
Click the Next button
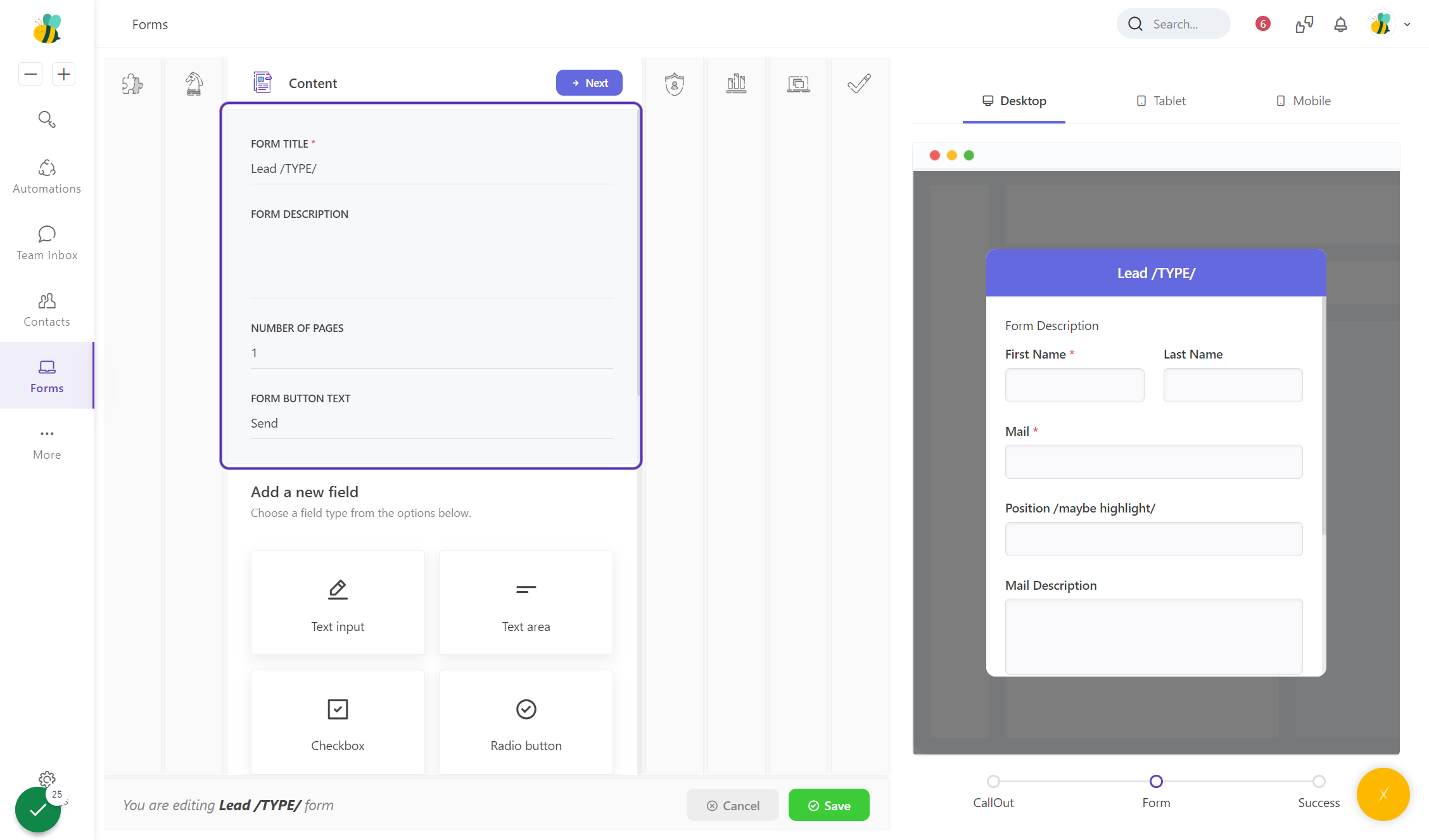(589, 83)
